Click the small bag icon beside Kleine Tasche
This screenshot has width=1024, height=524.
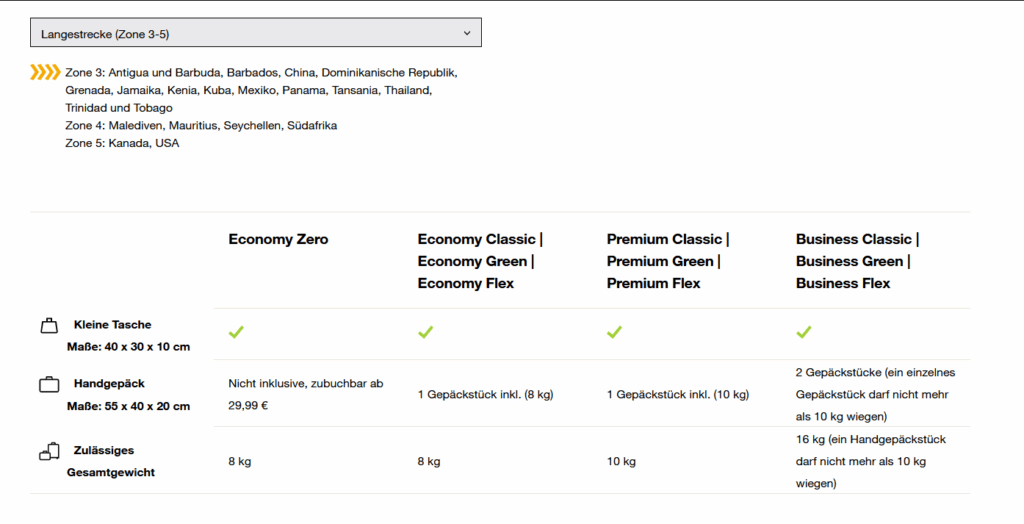pos(48,326)
